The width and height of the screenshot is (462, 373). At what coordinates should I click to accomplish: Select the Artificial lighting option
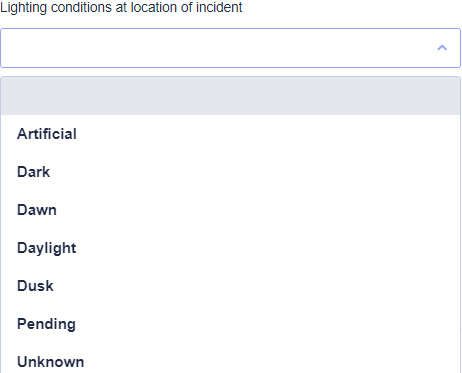coord(231,134)
